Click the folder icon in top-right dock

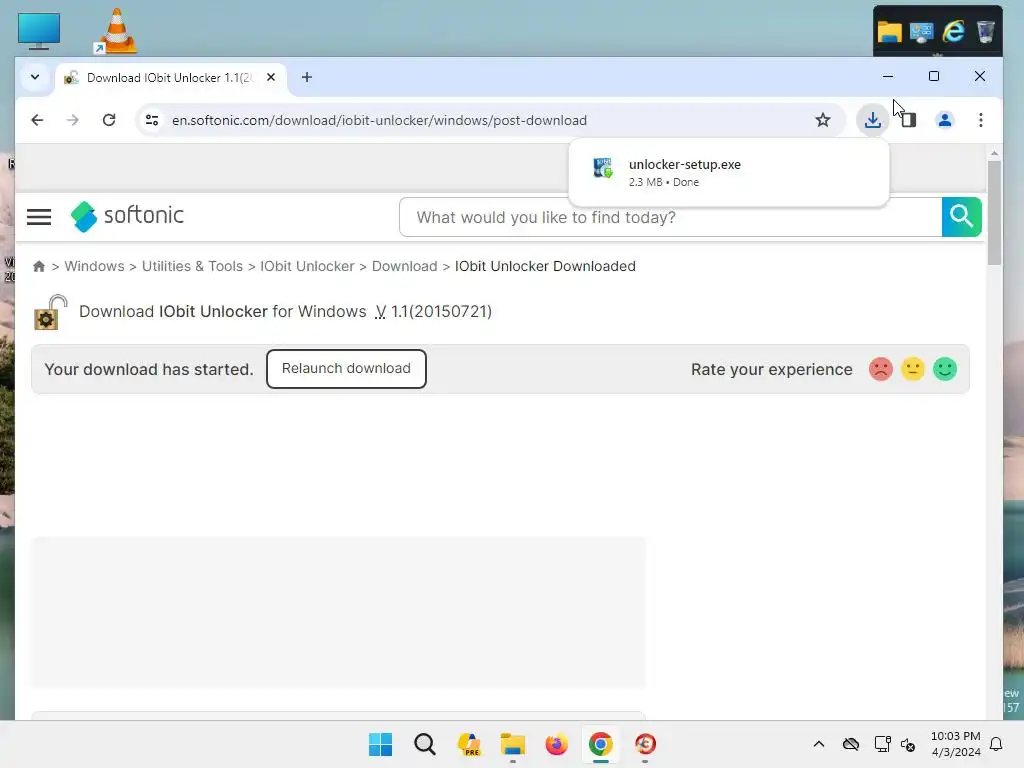(x=889, y=31)
